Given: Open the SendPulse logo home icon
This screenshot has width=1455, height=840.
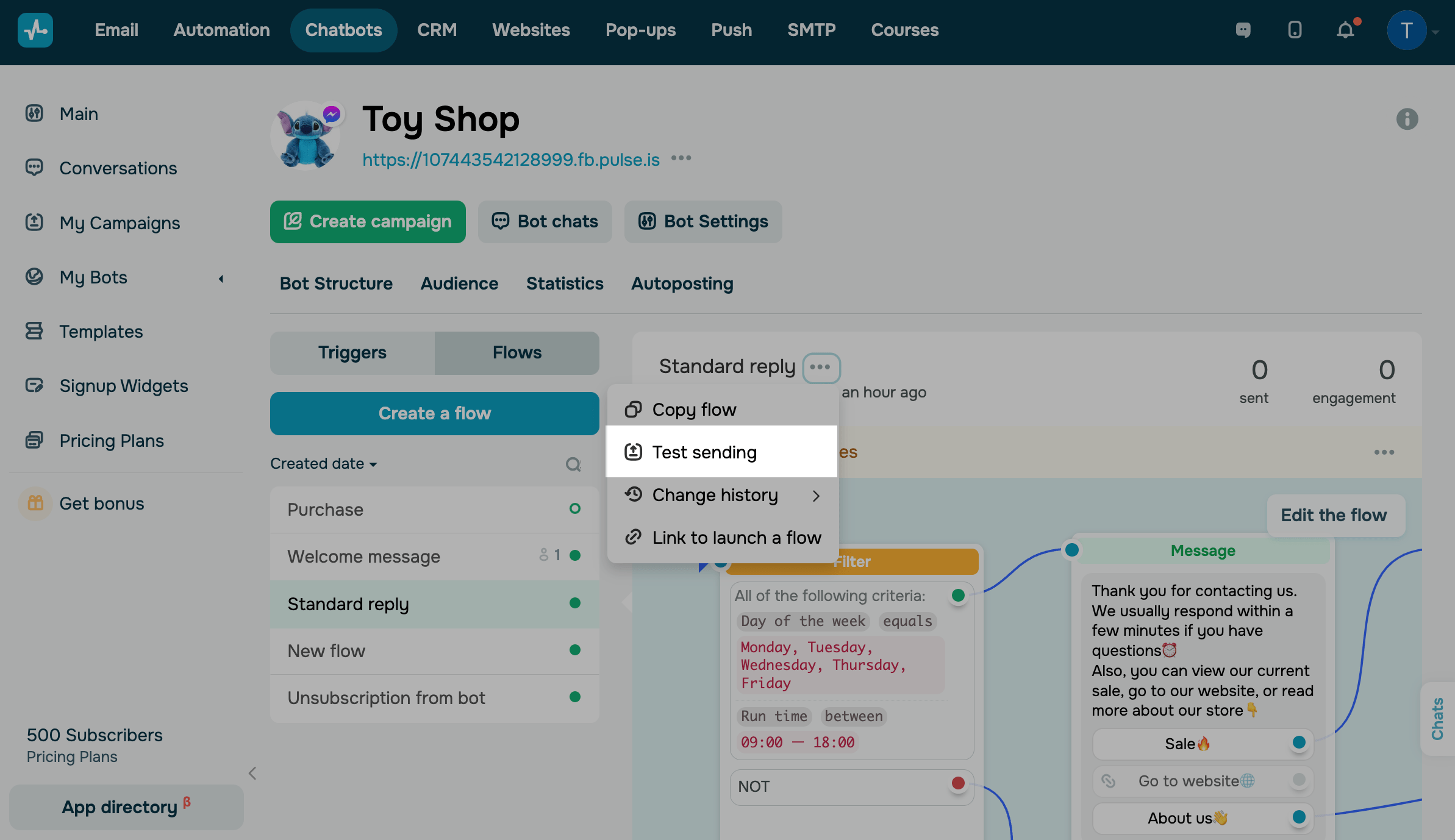Looking at the screenshot, I should pos(35,30).
